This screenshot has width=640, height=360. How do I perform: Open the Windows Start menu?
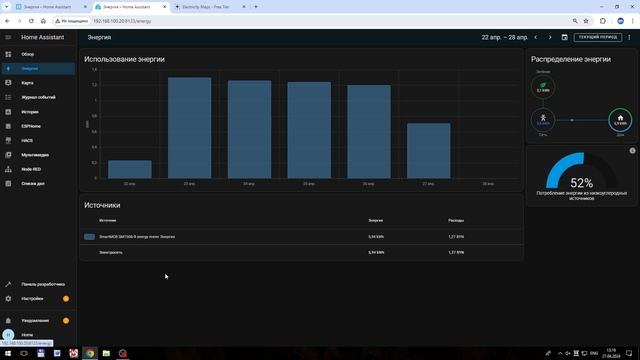pyautogui.click(x=8, y=353)
